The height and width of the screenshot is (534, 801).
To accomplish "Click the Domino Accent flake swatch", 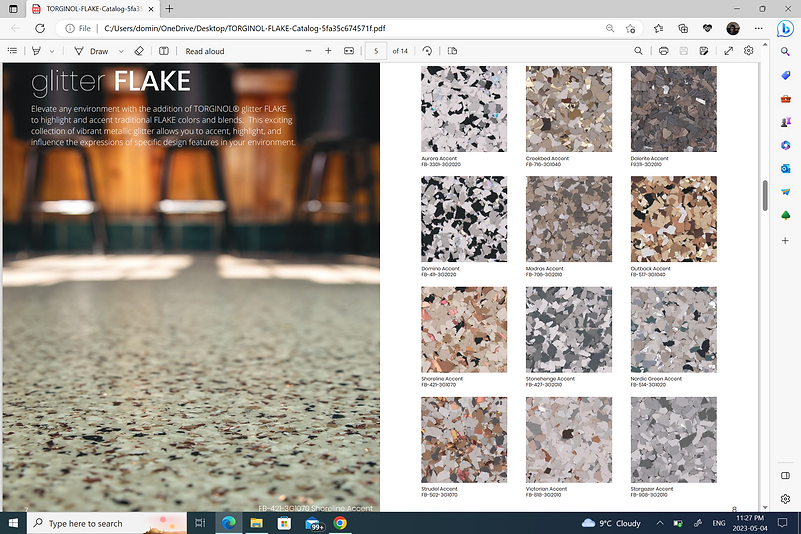I will click(x=464, y=219).
